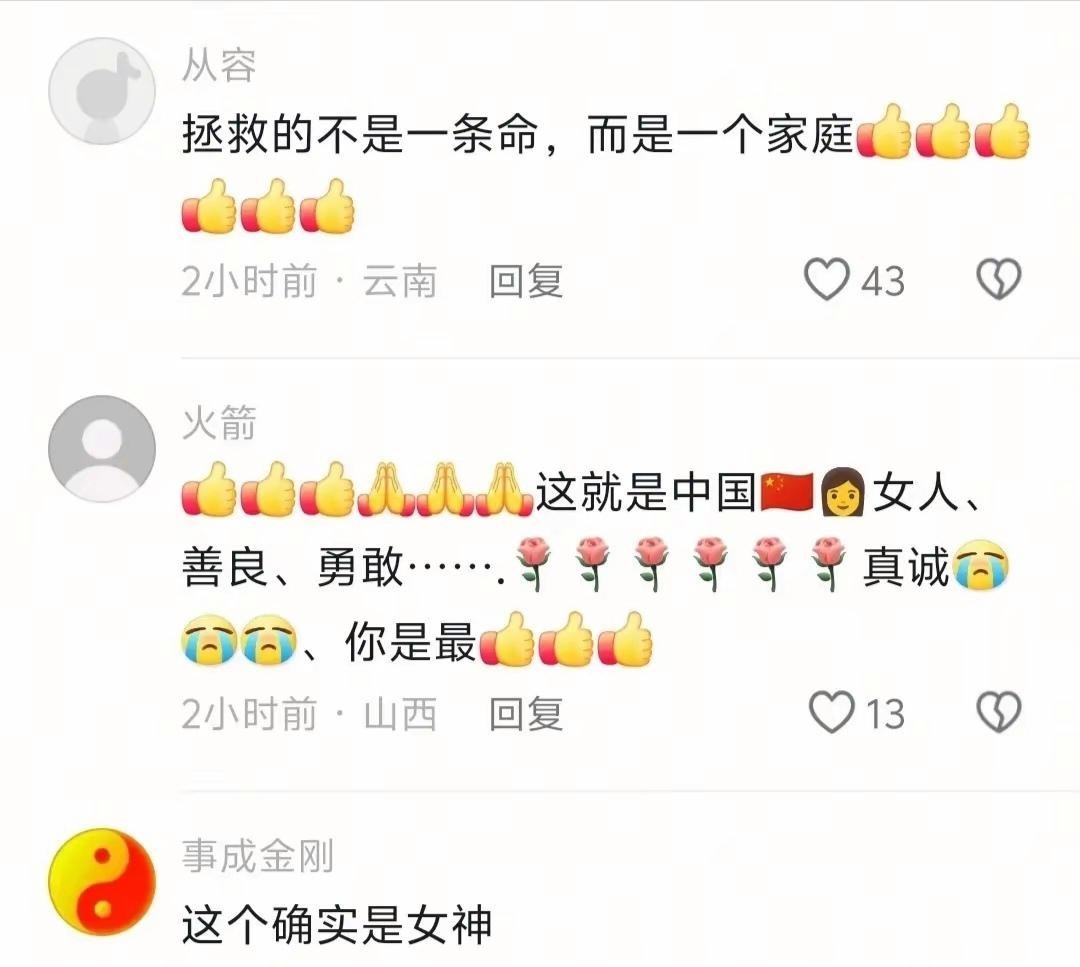Open 火箭's gray profile avatar
The height and width of the screenshot is (967, 1080).
102,448
